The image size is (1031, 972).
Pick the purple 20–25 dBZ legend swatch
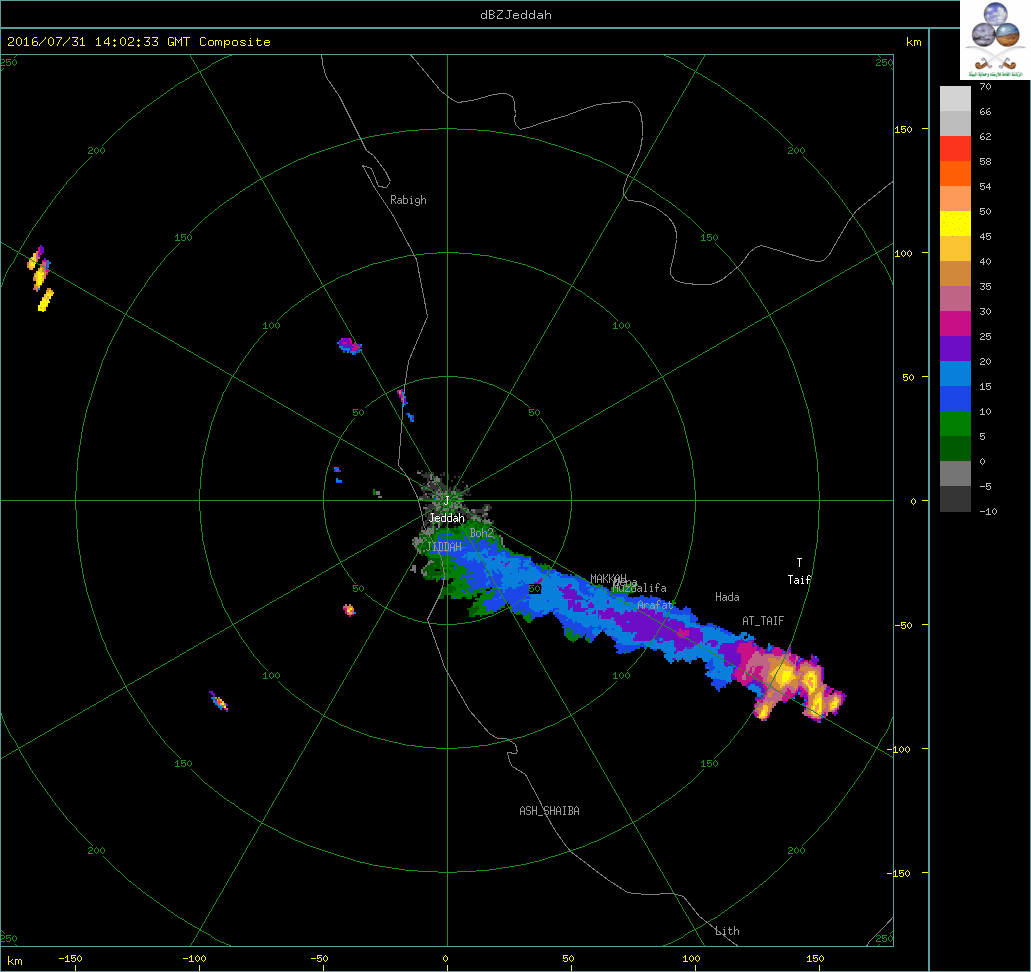(x=955, y=349)
